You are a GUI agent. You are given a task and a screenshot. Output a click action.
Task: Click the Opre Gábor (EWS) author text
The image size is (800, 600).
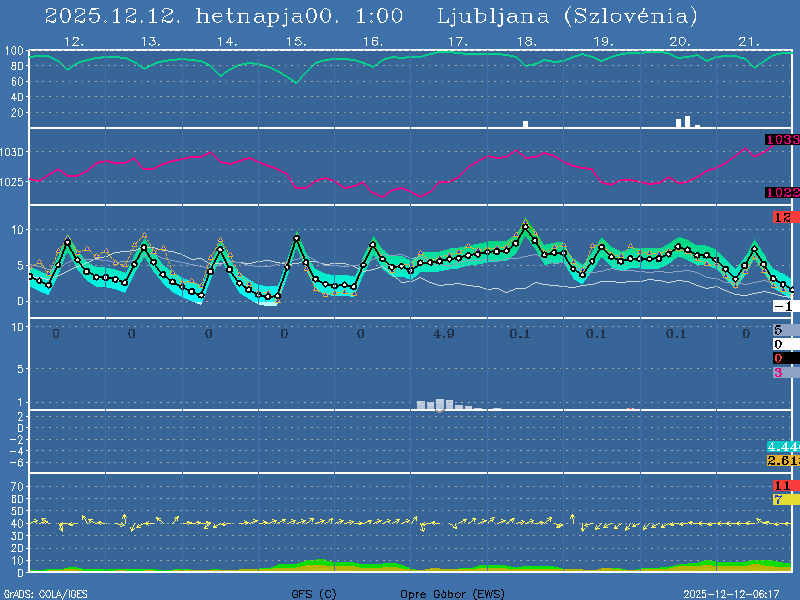coord(453,593)
